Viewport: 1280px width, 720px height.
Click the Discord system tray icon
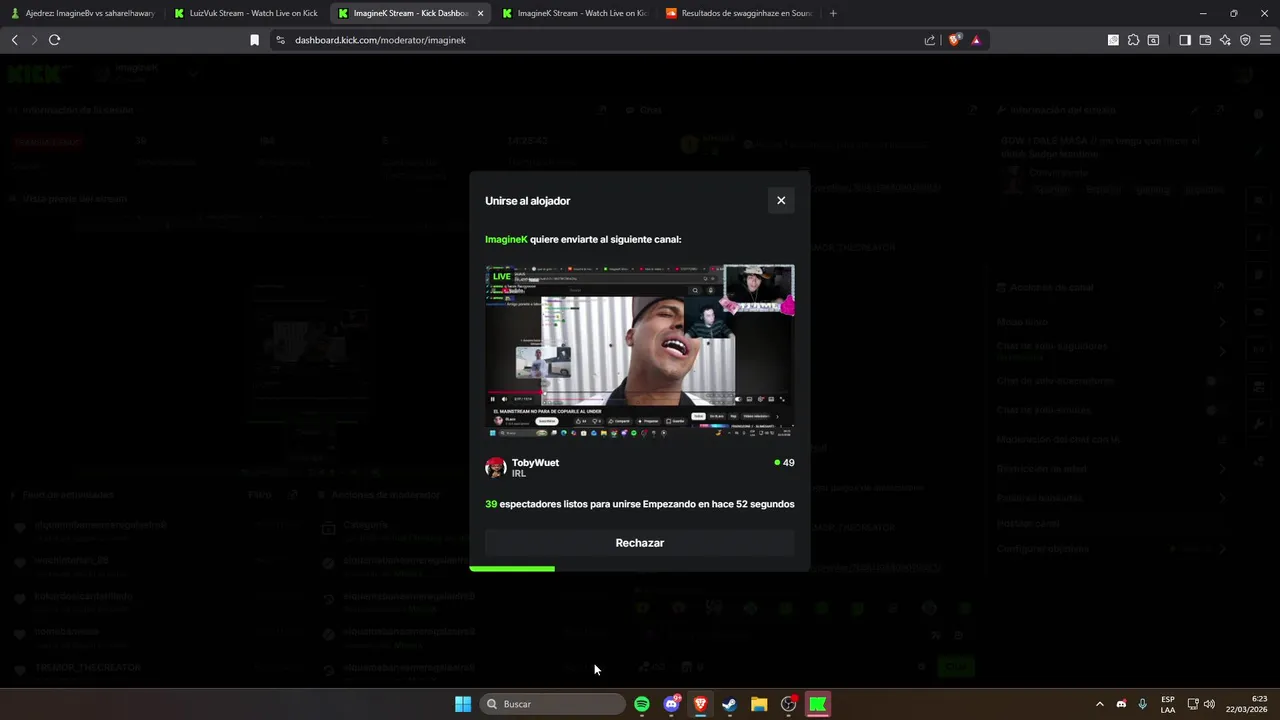(x=1121, y=704)
